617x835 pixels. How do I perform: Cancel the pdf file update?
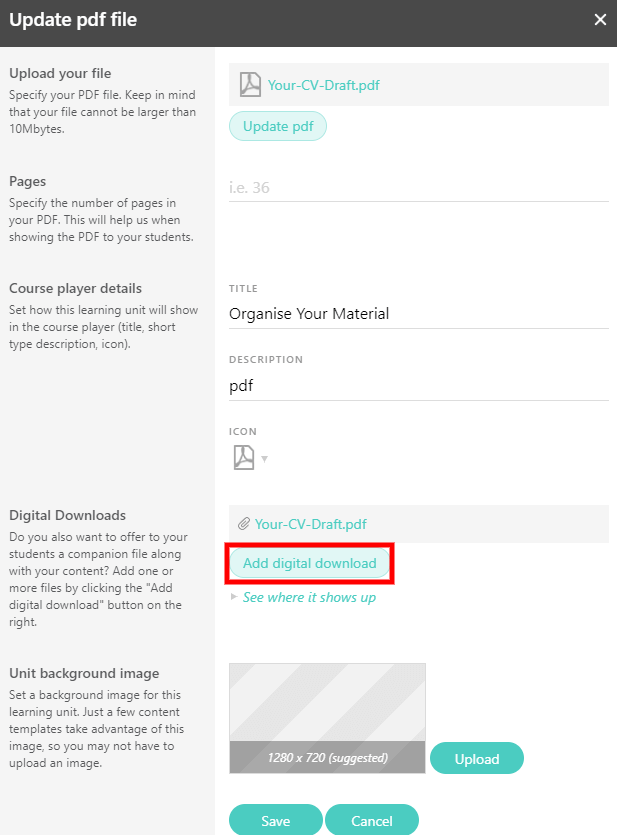372,821
